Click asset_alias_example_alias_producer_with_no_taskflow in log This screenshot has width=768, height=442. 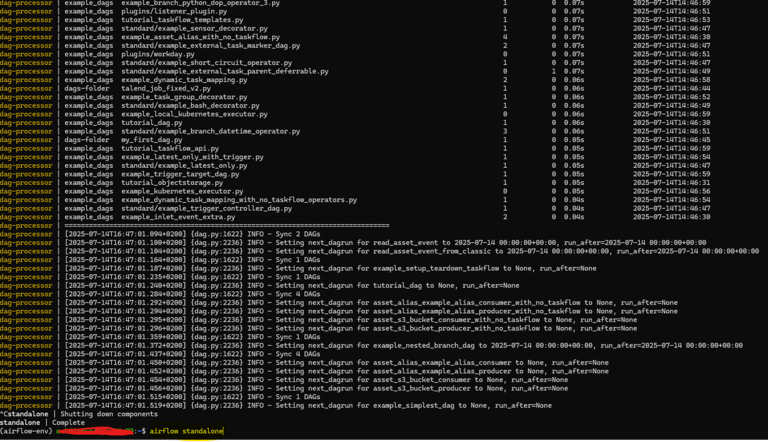point(477,311)
